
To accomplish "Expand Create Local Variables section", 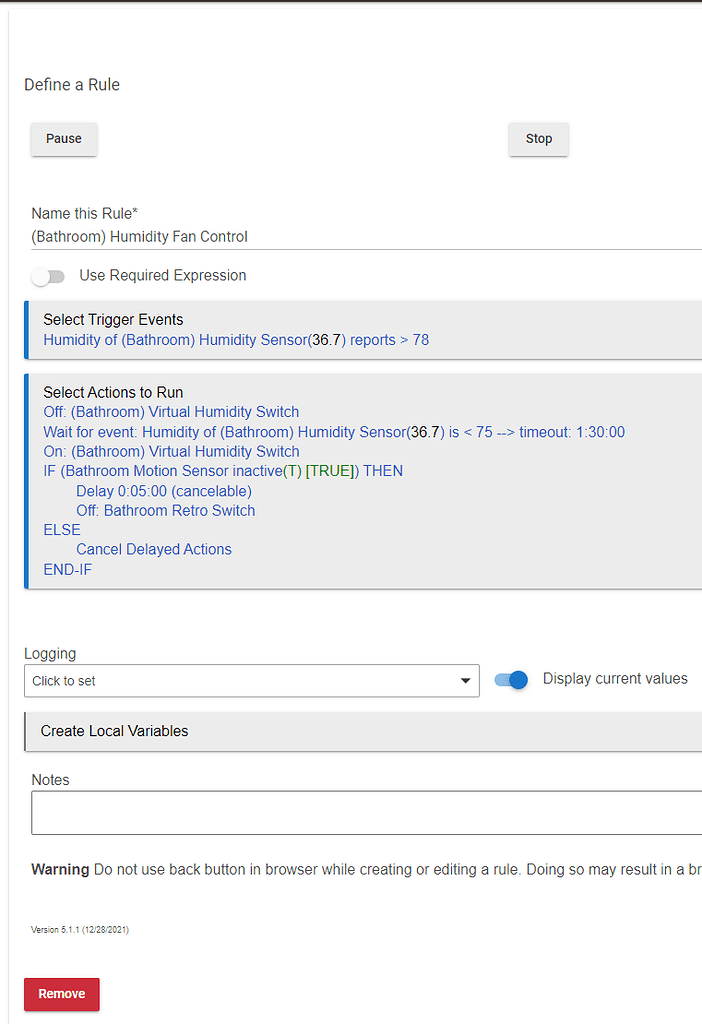I will click(114, 731).
